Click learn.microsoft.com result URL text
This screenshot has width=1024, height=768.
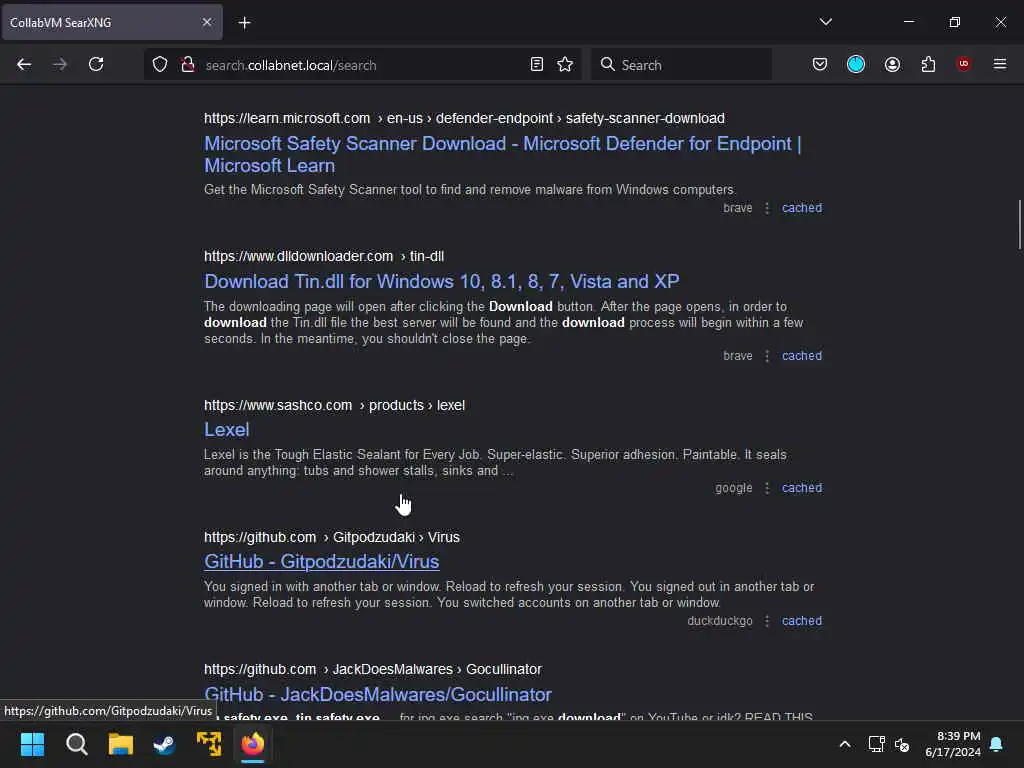(464, 118)
